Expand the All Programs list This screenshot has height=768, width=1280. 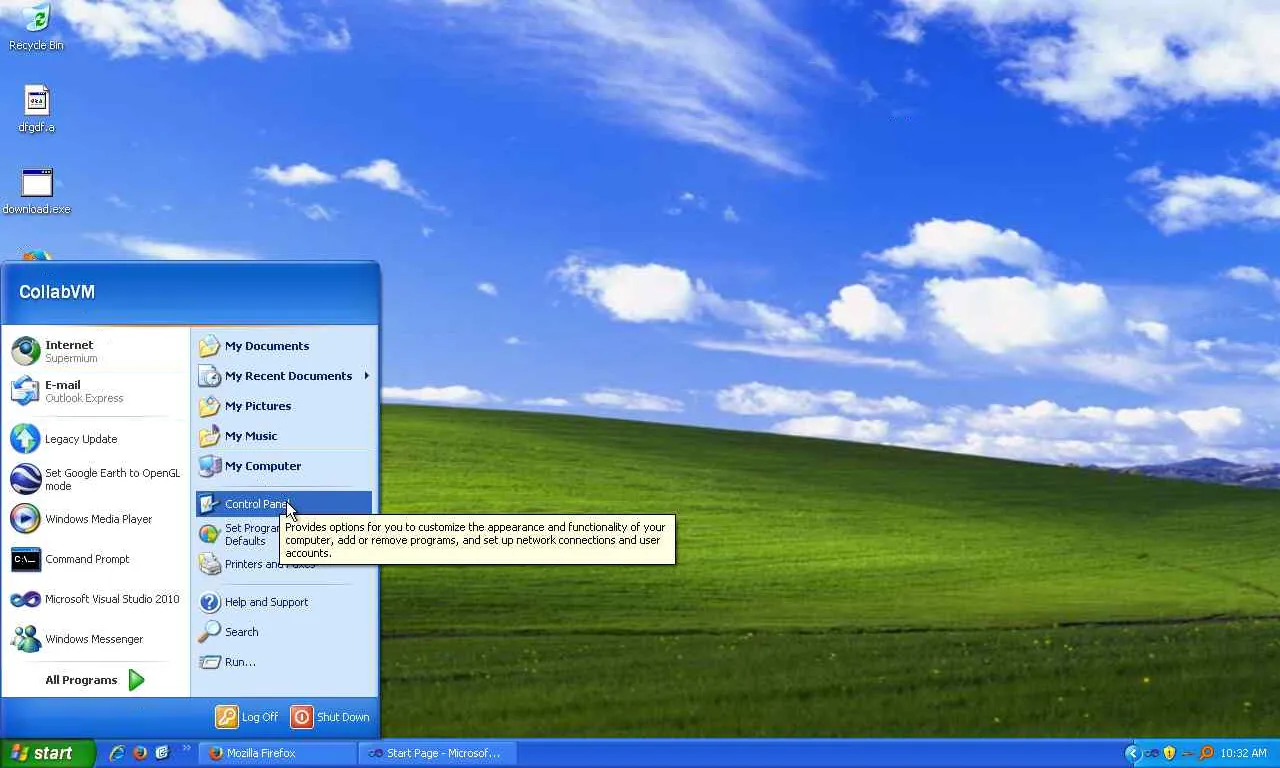coord(95,680)
